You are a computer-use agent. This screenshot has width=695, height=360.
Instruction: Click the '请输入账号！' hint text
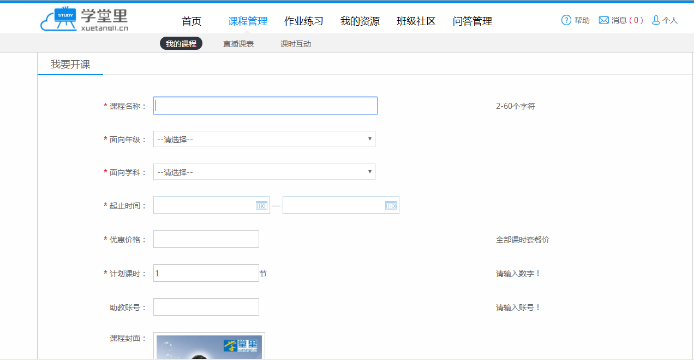click(518, 307)
